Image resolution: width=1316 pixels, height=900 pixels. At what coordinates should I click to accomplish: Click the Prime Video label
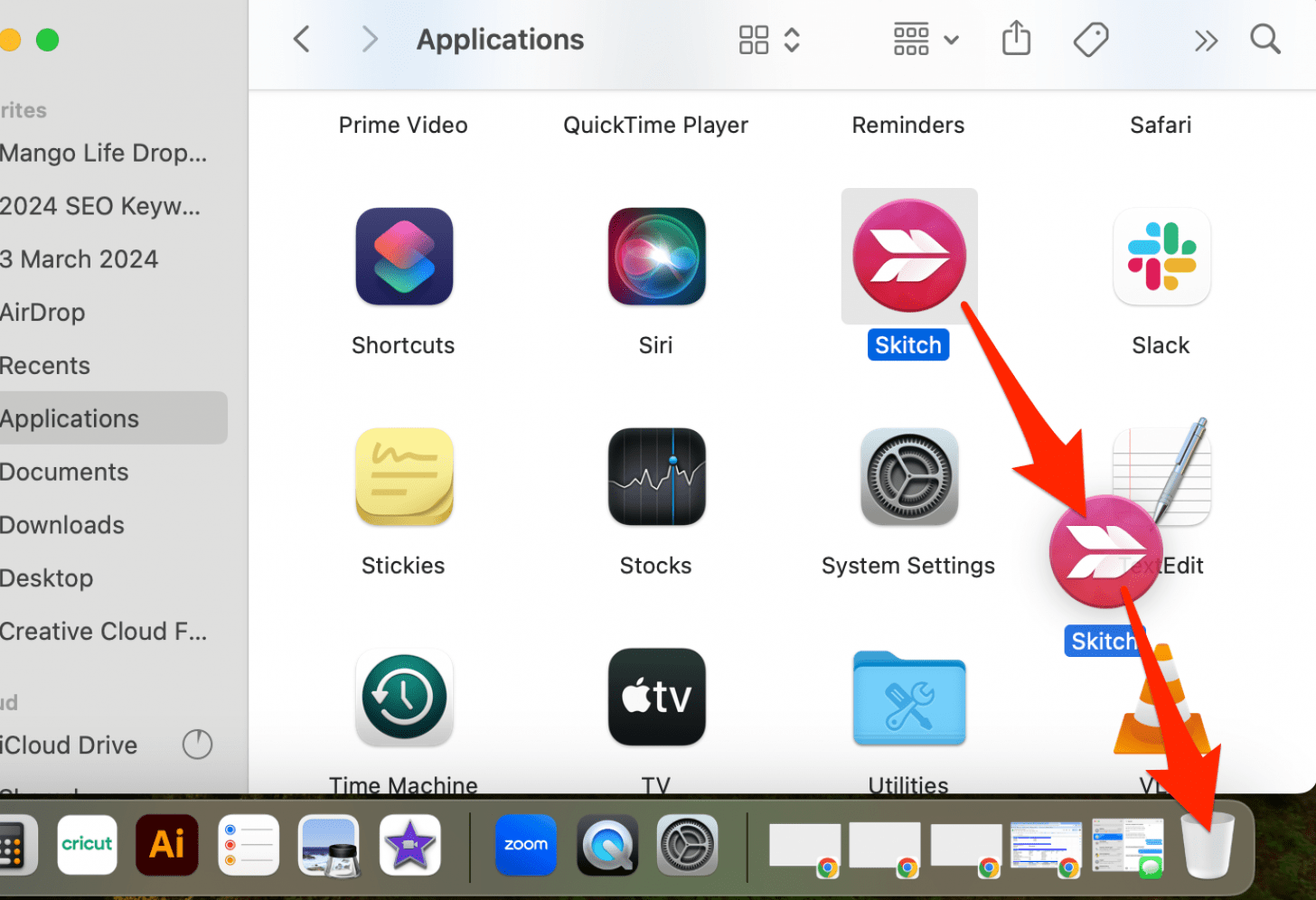[403, 125]
